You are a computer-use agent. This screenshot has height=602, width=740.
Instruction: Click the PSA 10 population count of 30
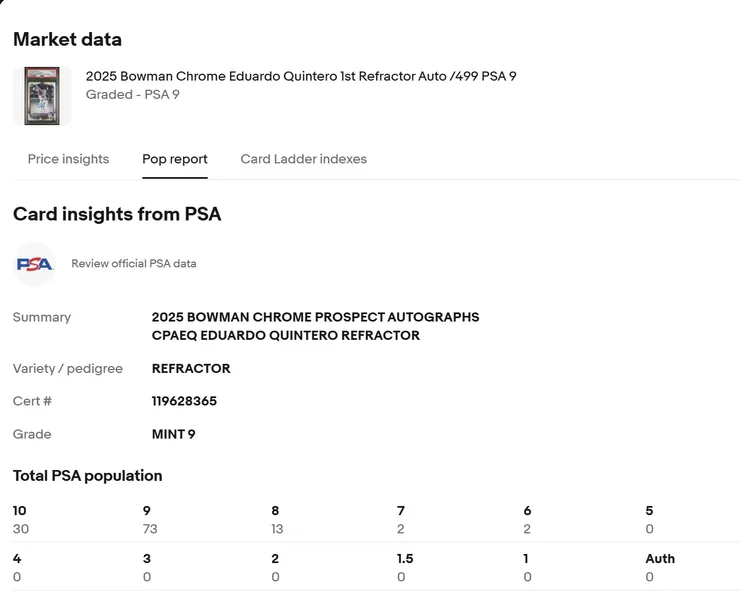tap(21, 529)
